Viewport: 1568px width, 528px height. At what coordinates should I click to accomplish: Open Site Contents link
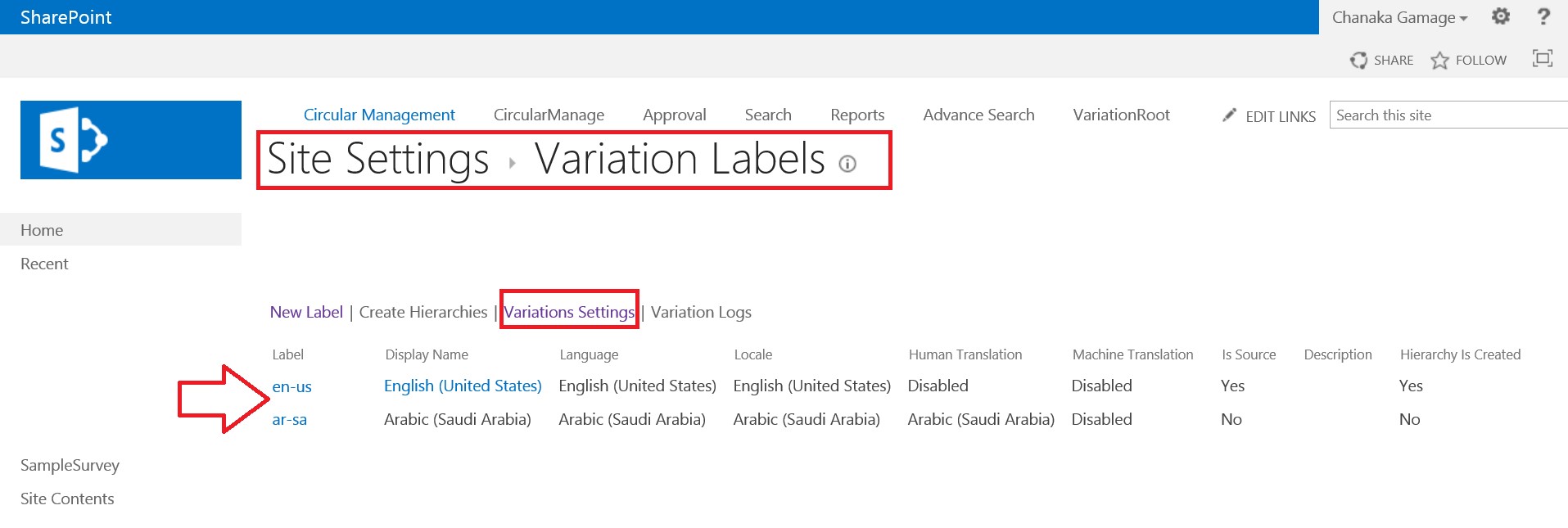67,499
